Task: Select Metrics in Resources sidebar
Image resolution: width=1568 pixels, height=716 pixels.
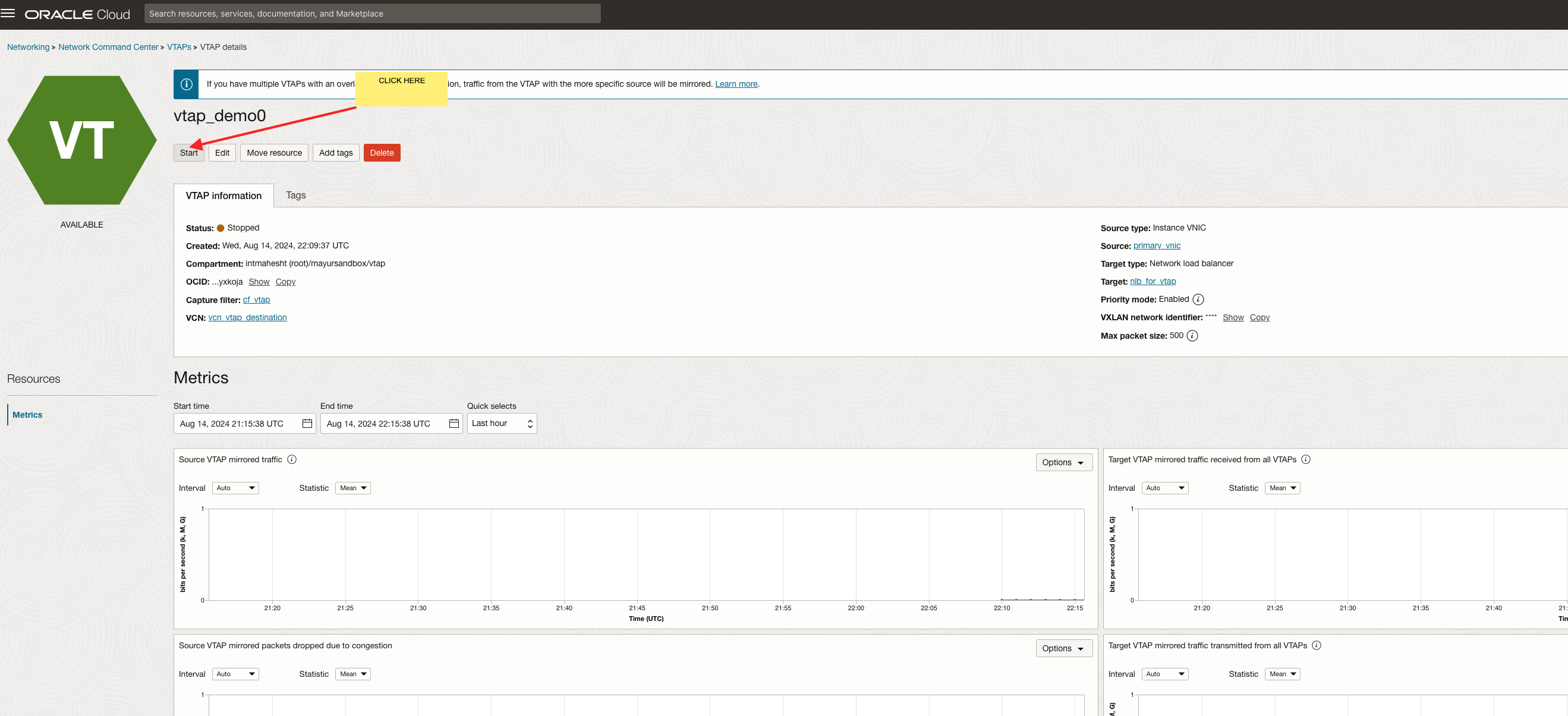Action: pyautogui.click(x=27, y=415)
